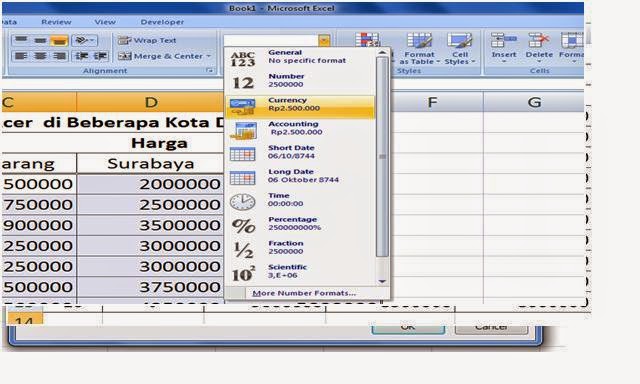
Task: Open Cell Styles gallery
Action: click(460, 49)
